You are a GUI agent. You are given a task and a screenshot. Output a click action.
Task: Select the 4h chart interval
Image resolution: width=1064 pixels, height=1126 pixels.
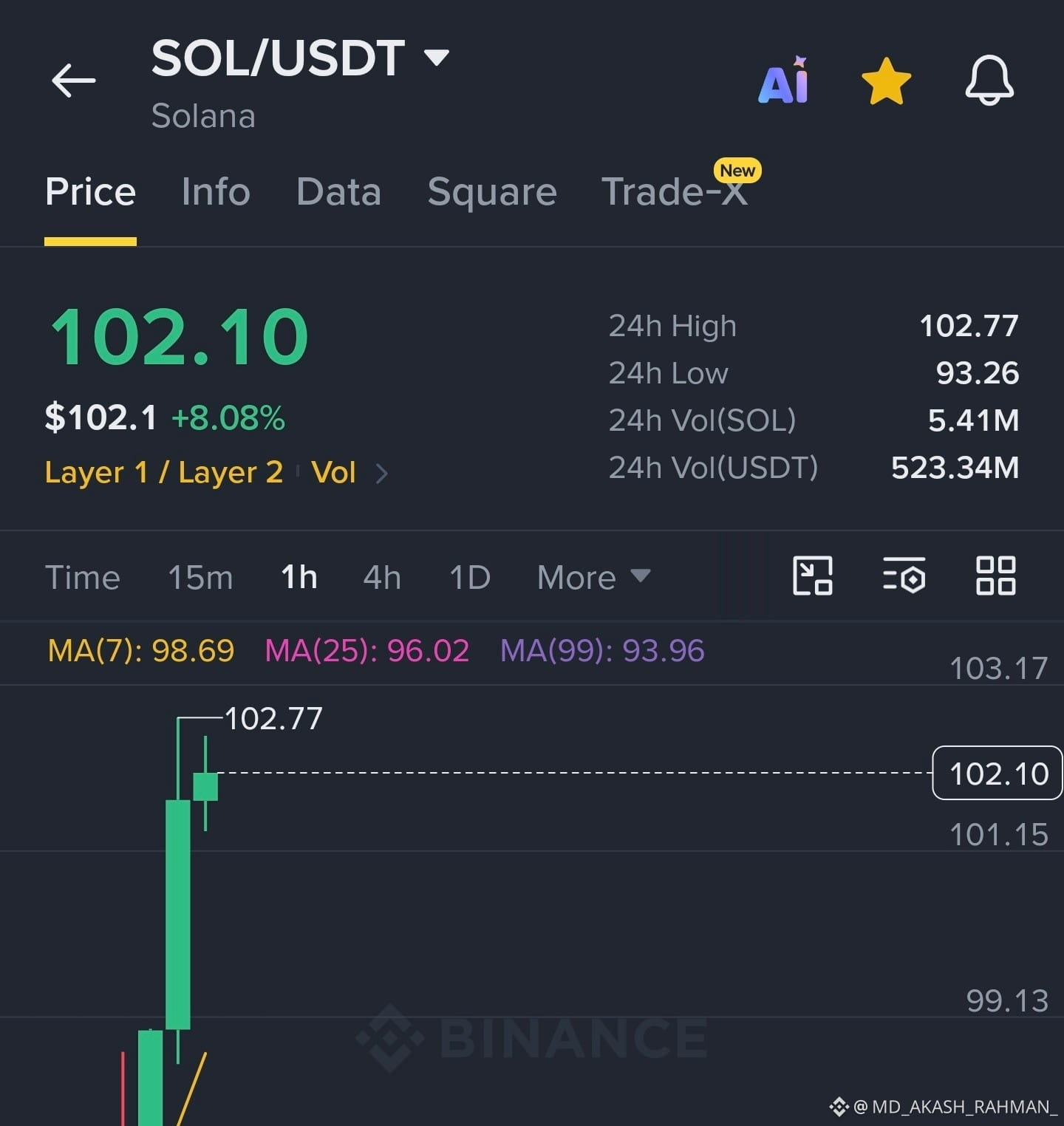(382, 577)
